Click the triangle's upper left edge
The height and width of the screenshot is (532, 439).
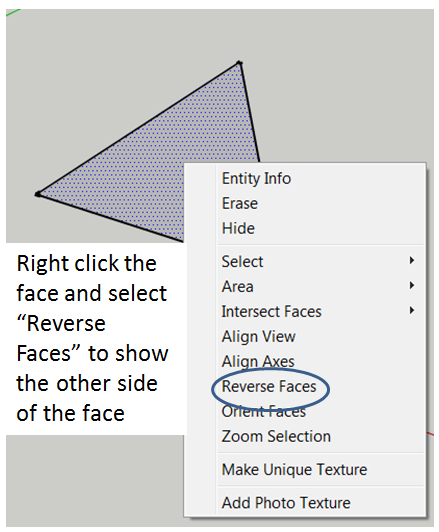(x=138, y=129)
